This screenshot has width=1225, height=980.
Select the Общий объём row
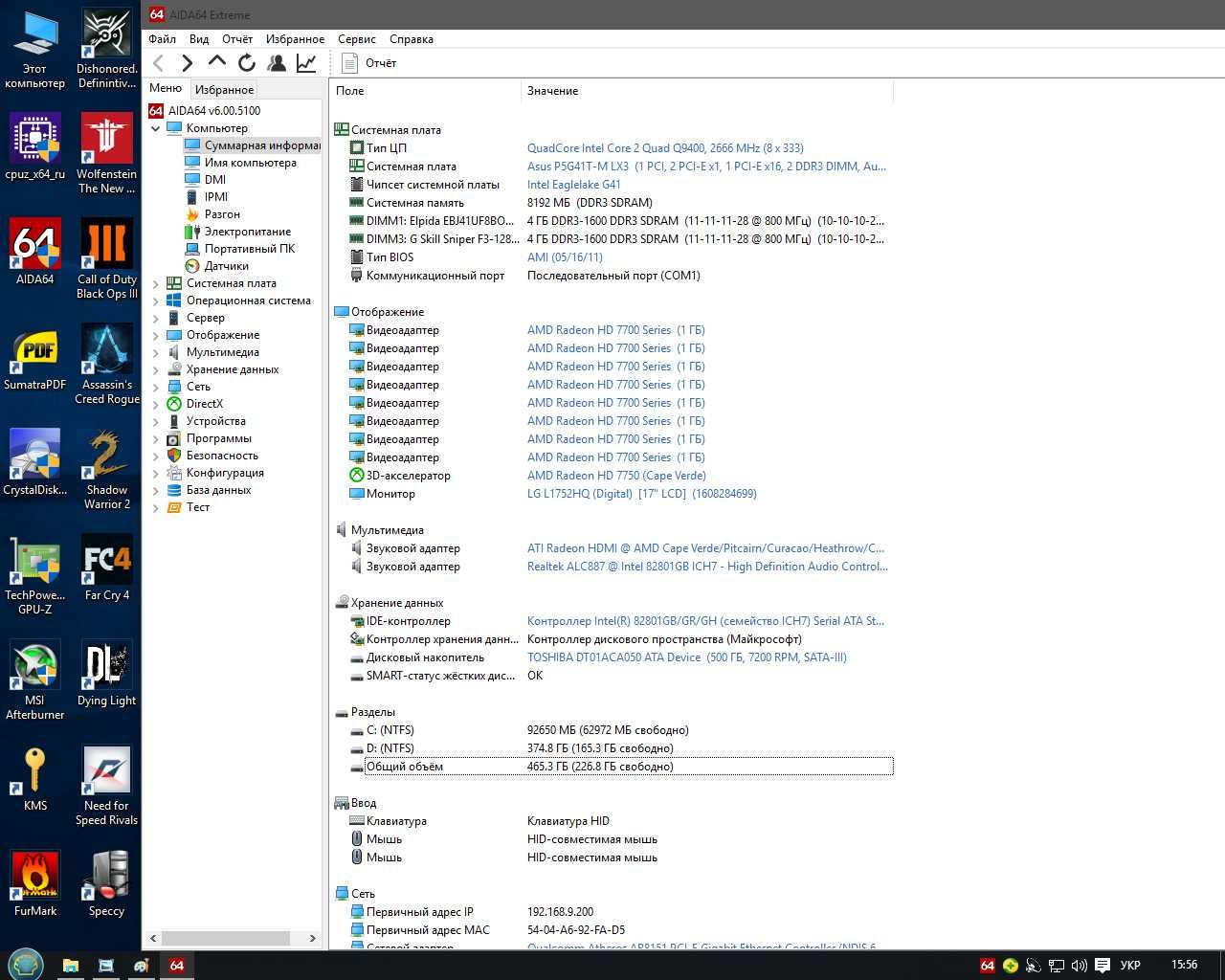click(x=621, y=767)
